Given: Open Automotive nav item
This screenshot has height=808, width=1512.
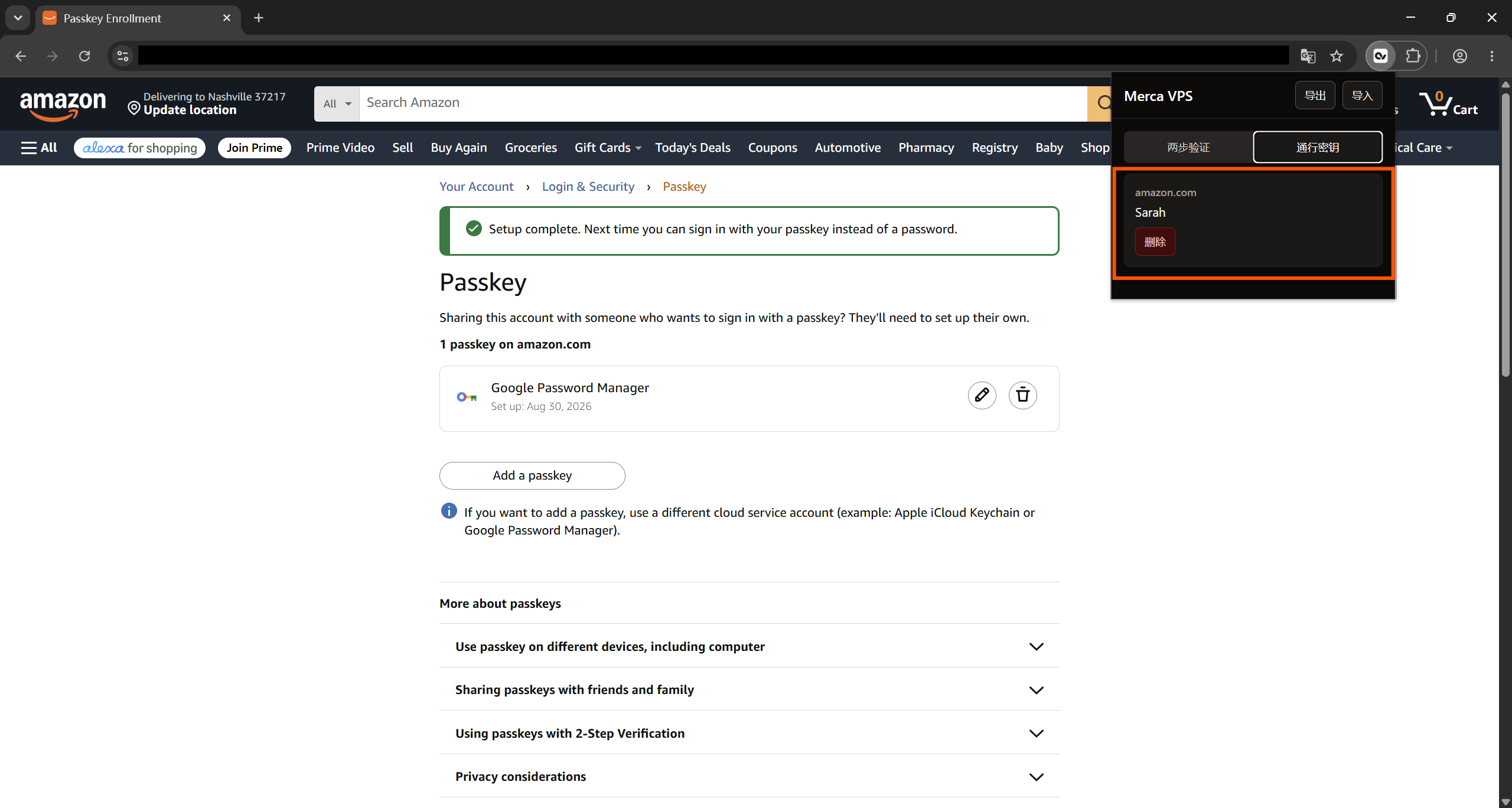Looking at the screenshot, I should pos(848,148).
